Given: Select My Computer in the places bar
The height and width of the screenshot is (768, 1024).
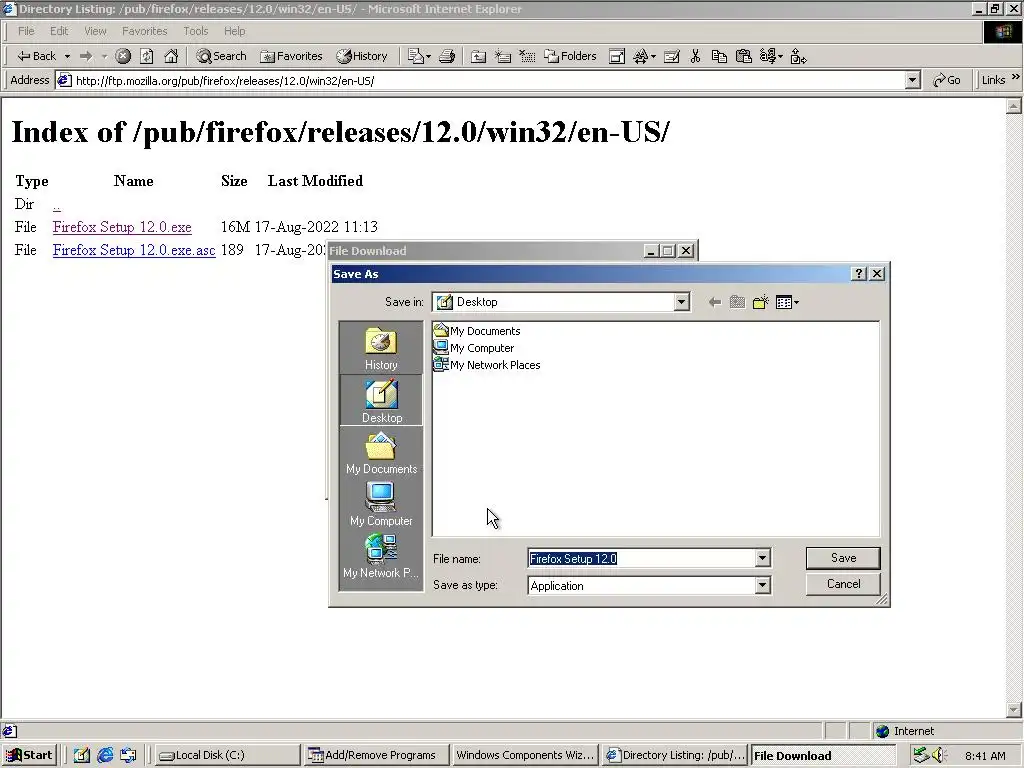Looking at the screenshot, I should [x=381, y=504].
